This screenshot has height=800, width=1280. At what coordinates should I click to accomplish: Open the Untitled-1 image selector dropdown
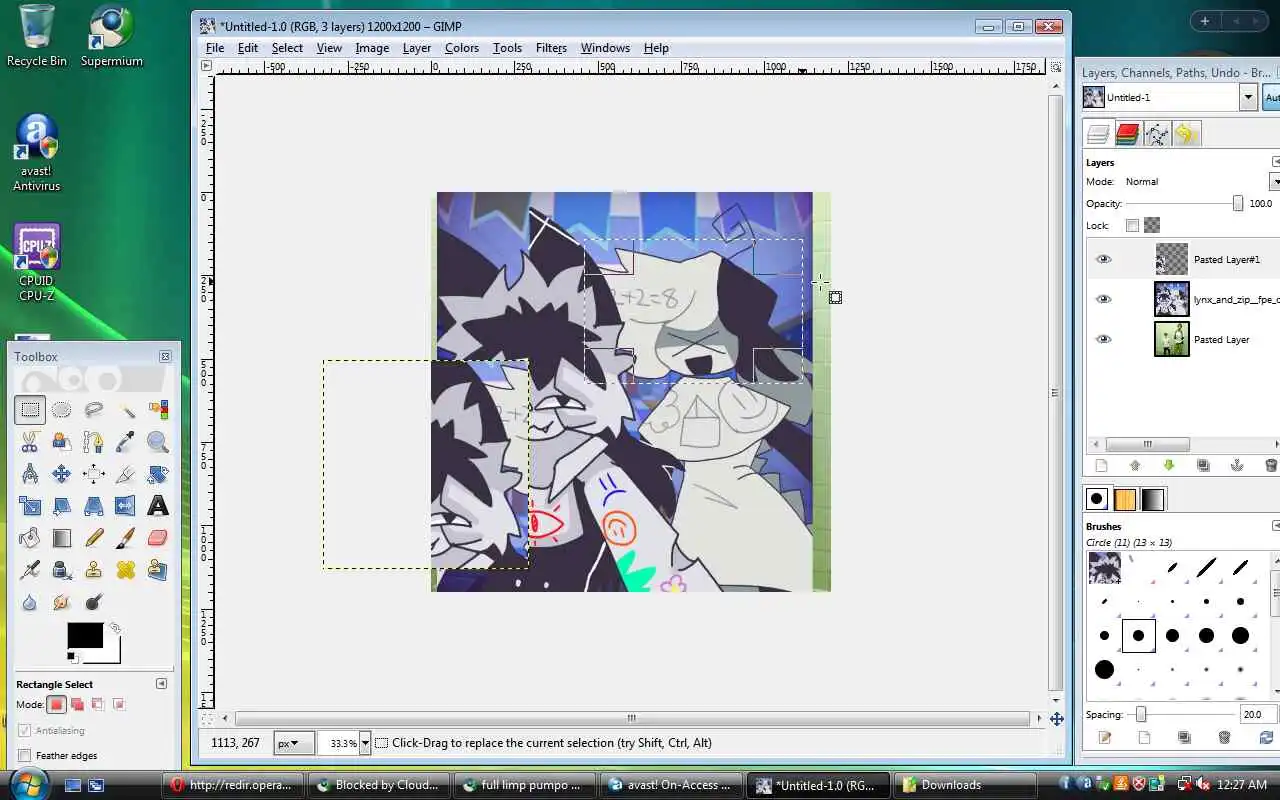click(1248, 97)
